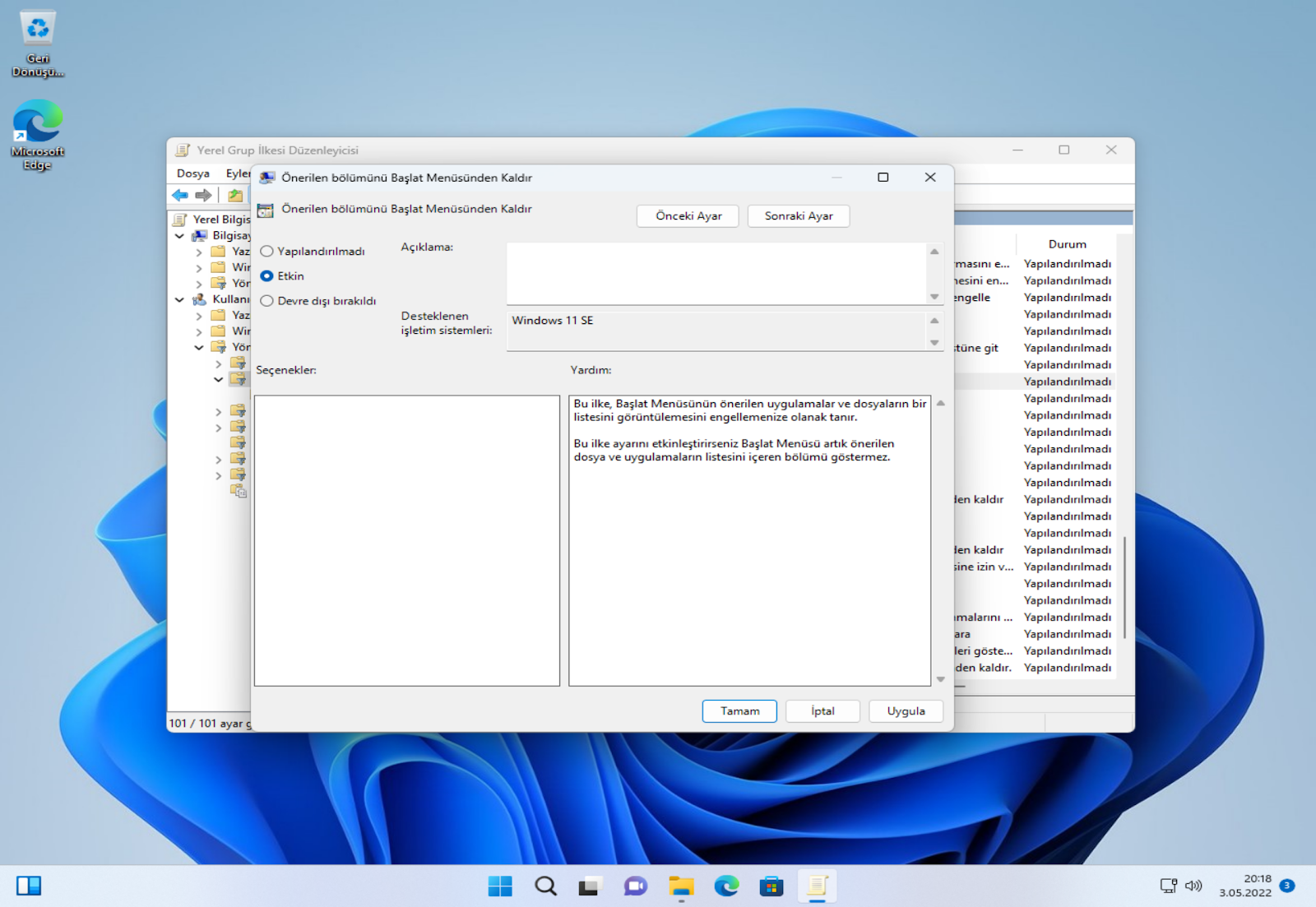This screenshot has width=1316, height=907.
Task: Open the notification badge showing 3
Action: coord(1287,886)
